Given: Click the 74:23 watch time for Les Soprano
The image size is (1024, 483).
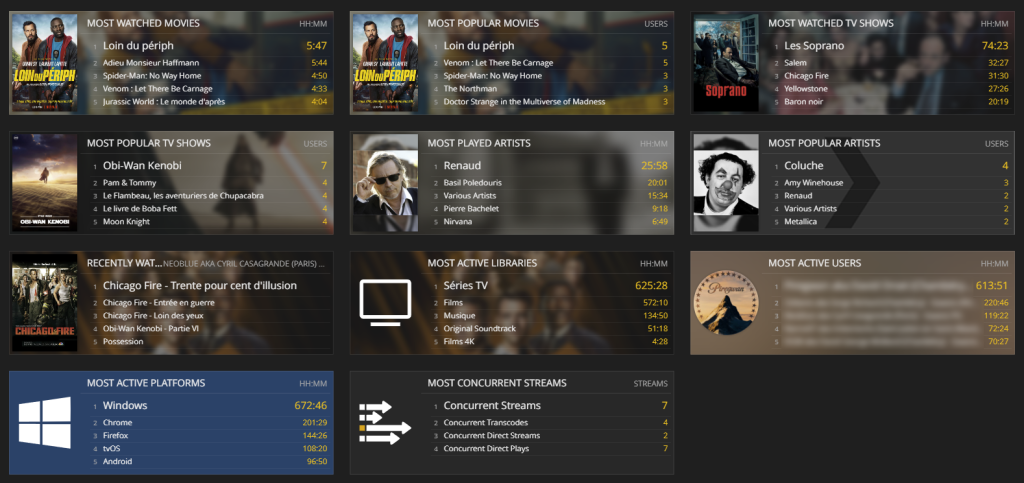Looking at the screenshot, I should point(995,46).
